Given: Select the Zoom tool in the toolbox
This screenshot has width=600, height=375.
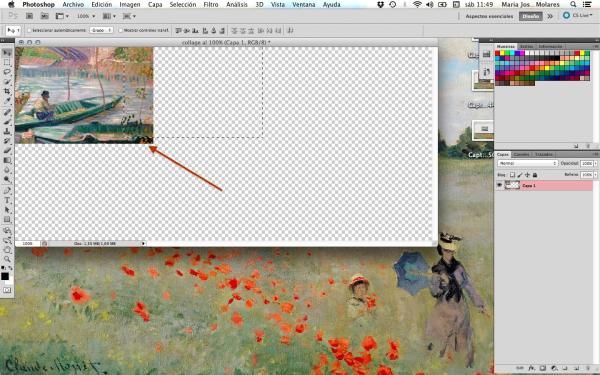Looking at the screenshot, I should pos(7,259).
